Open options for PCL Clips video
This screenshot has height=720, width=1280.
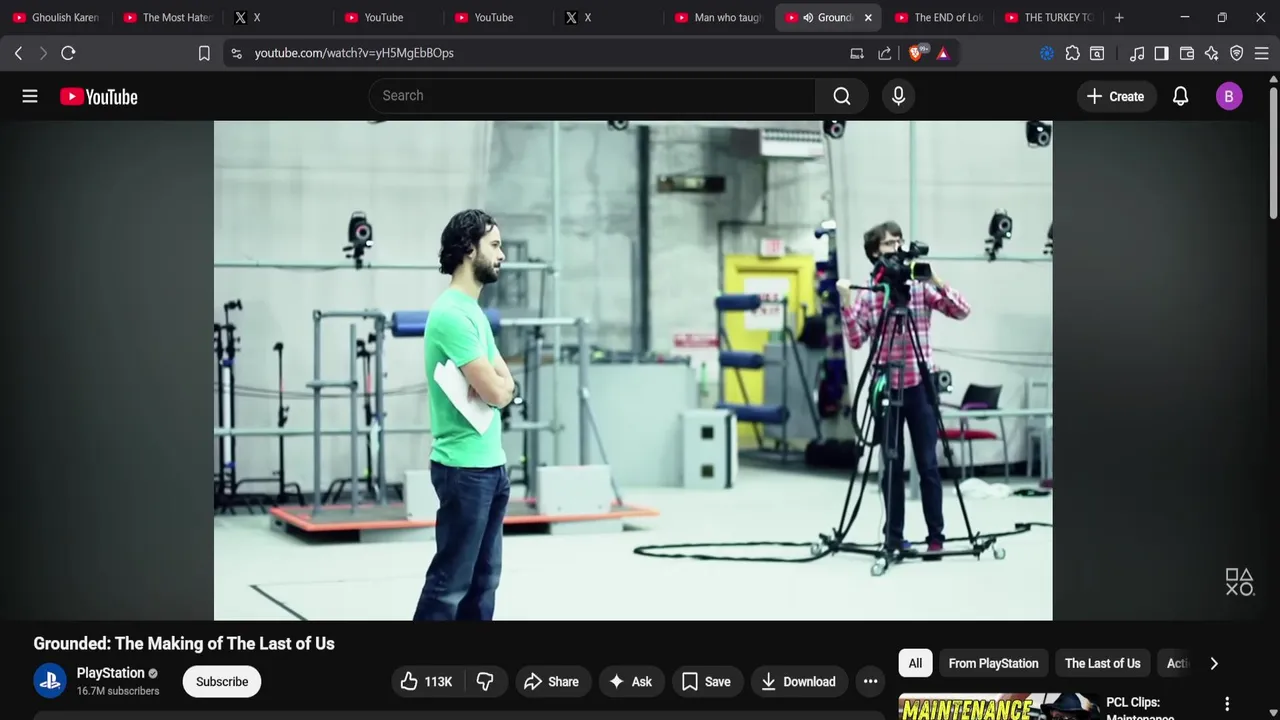point(1227,704)
